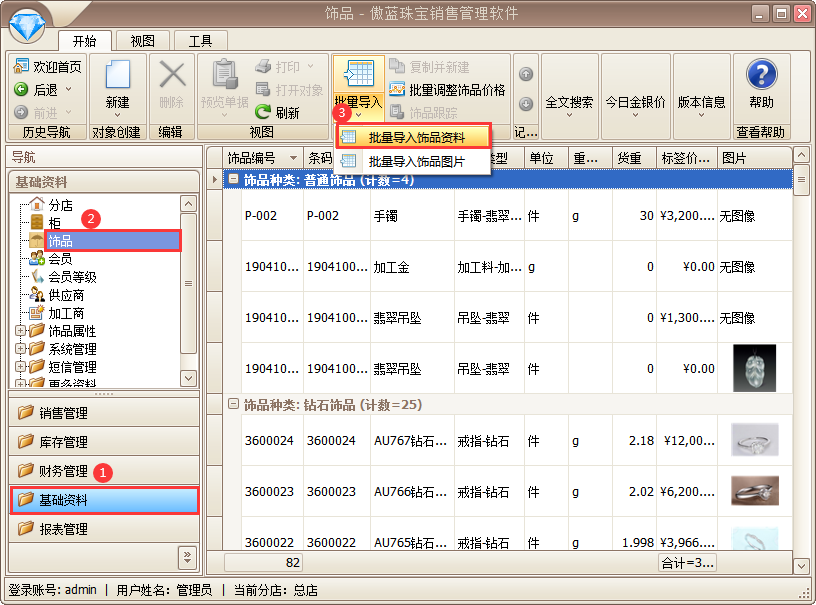The image size is (816, 605).
Task: Click the ring thumbnail for 3600023
Action: tap(755, 491)
